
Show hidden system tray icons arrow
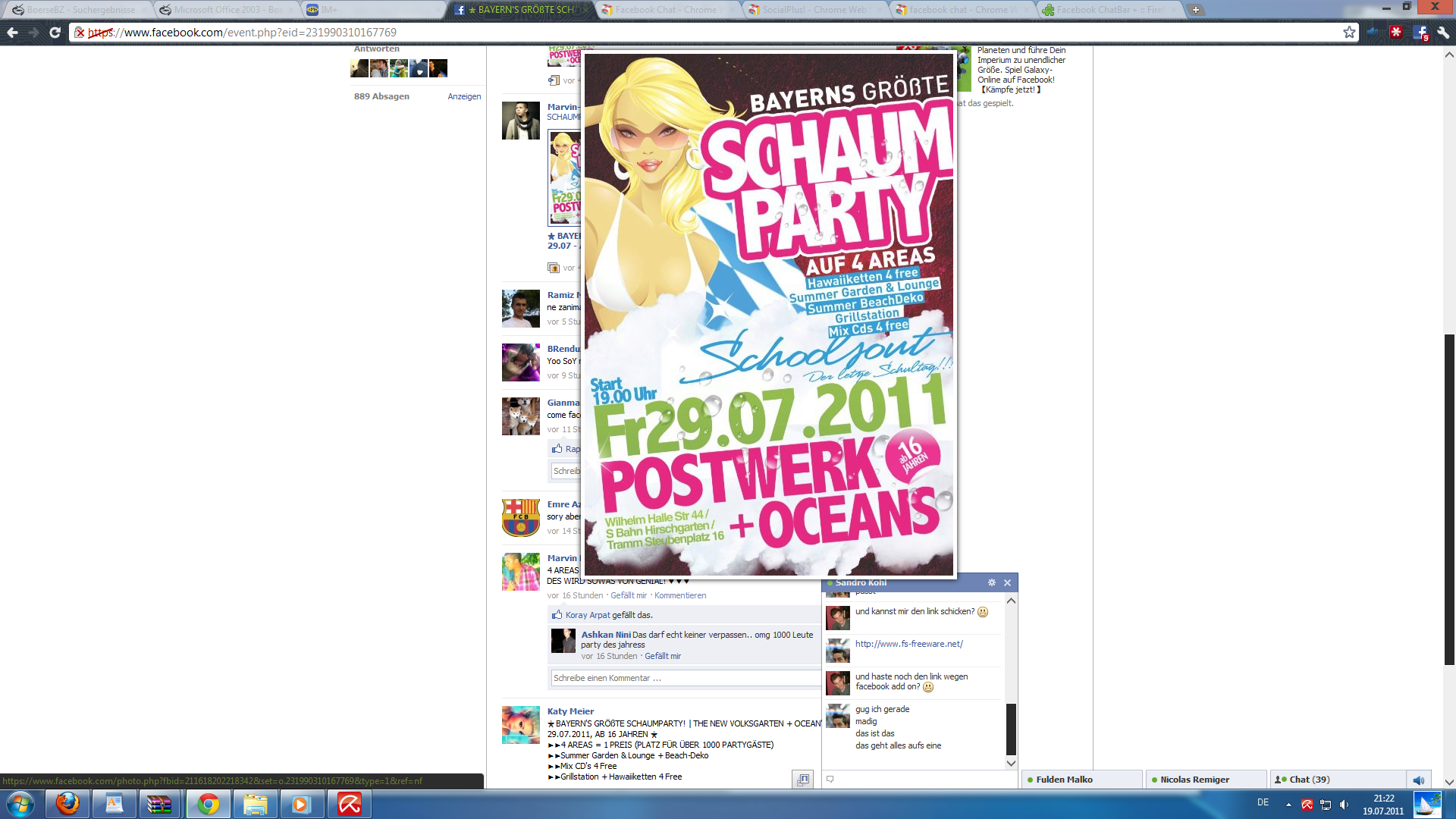coord(1288,805)
